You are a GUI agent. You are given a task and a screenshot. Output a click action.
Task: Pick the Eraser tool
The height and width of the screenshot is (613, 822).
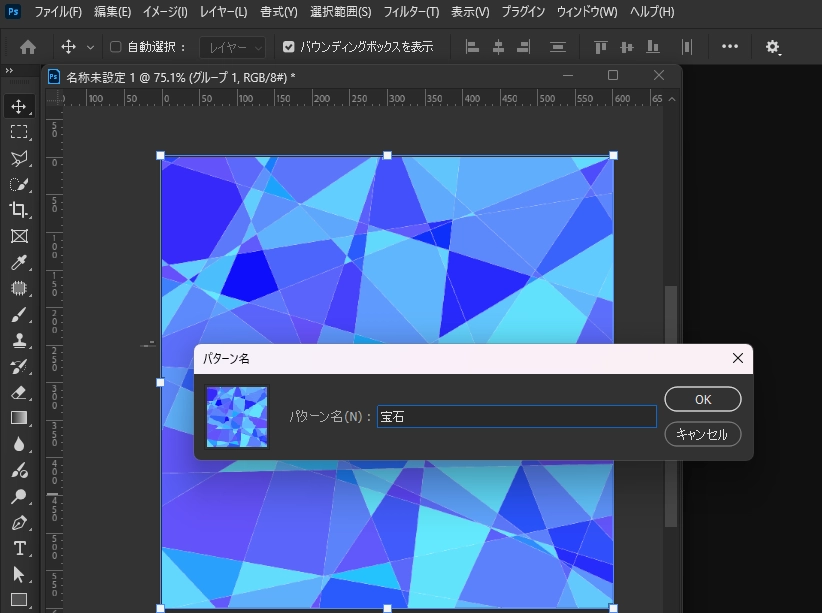pos(18,392)
